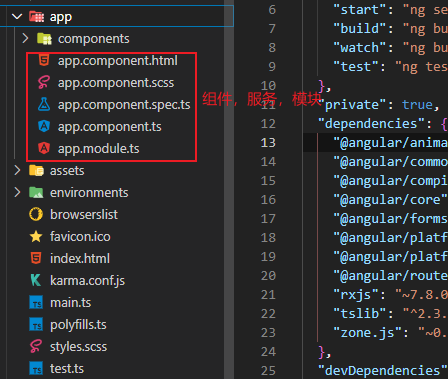Click the closing brace on line 24

[x=322, y=352]
